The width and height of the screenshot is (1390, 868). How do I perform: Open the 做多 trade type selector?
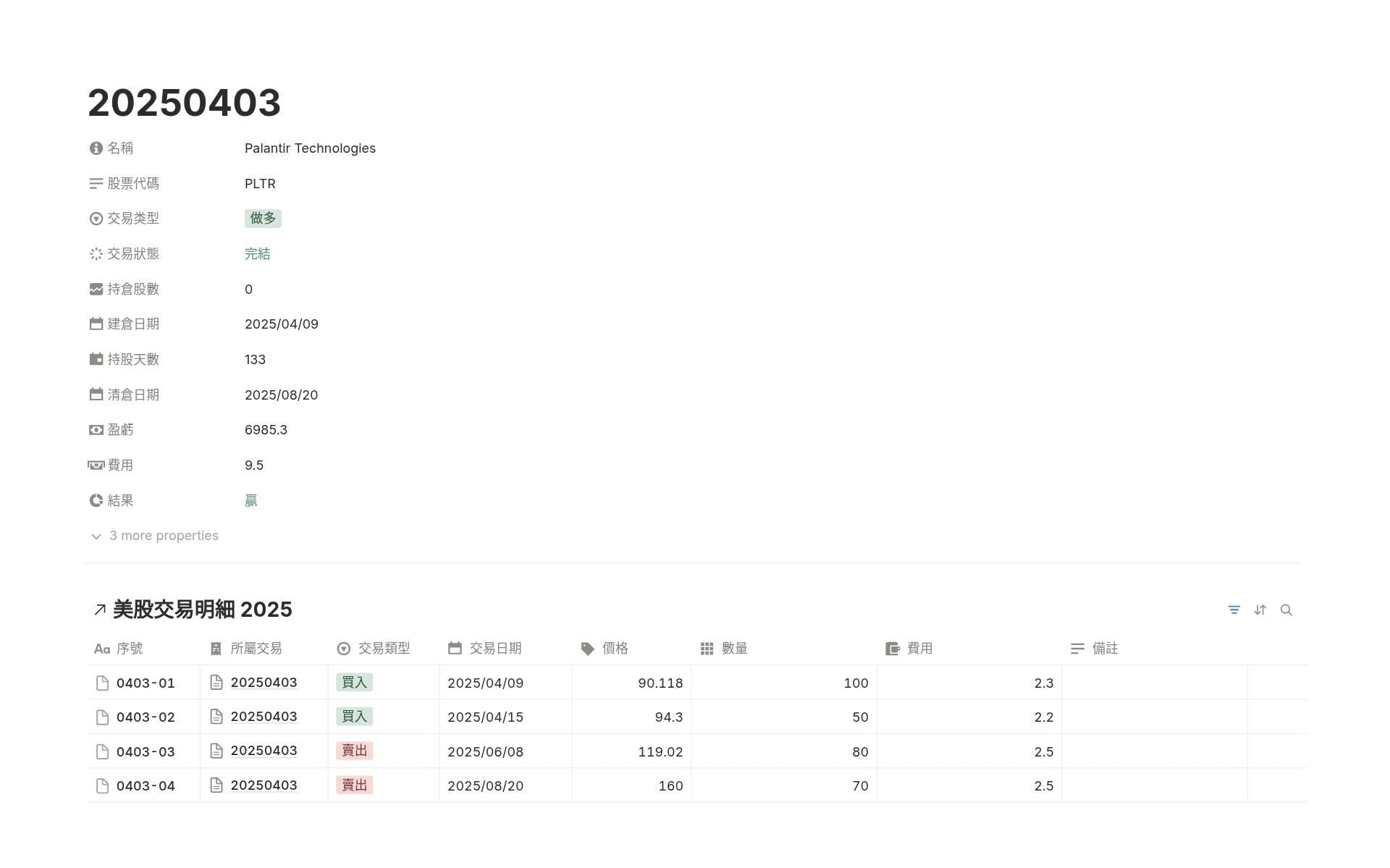(263, 219)
